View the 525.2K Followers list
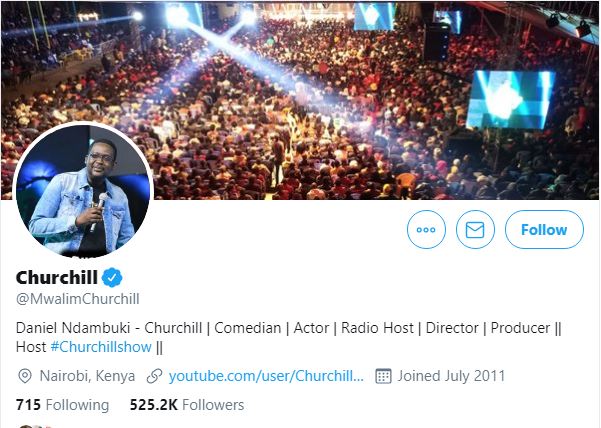 (x=187, y=405)
